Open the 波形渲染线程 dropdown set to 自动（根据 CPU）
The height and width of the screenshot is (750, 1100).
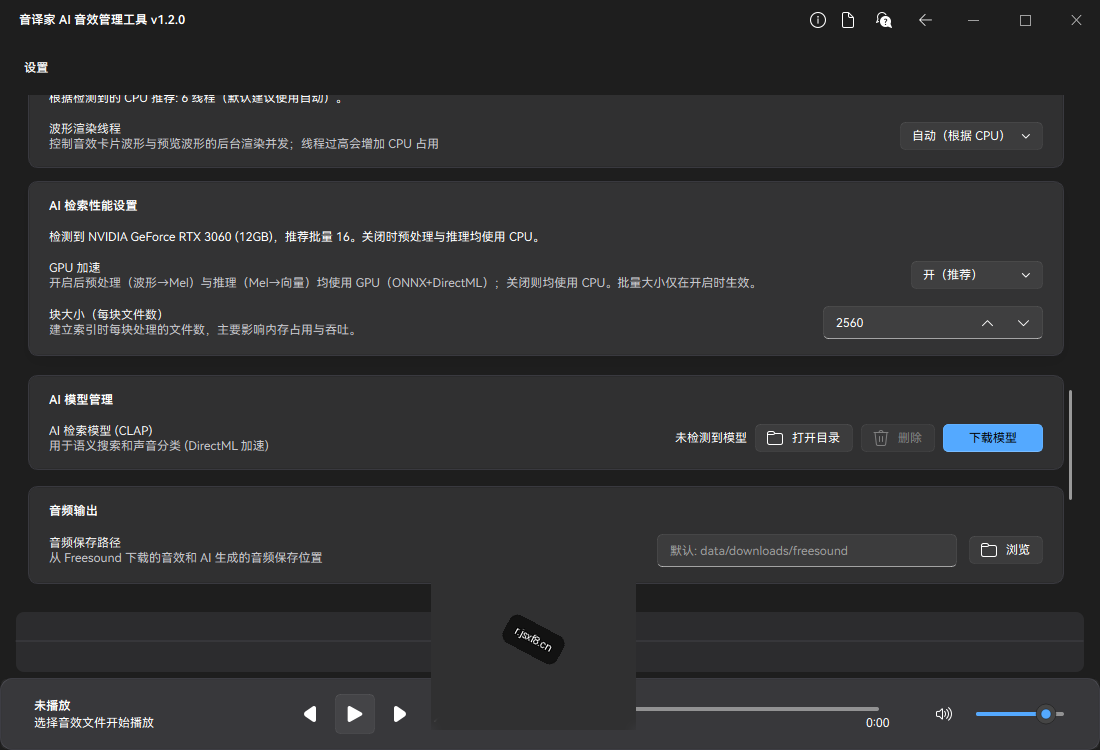pyautogui.click(x=971, y=136)
